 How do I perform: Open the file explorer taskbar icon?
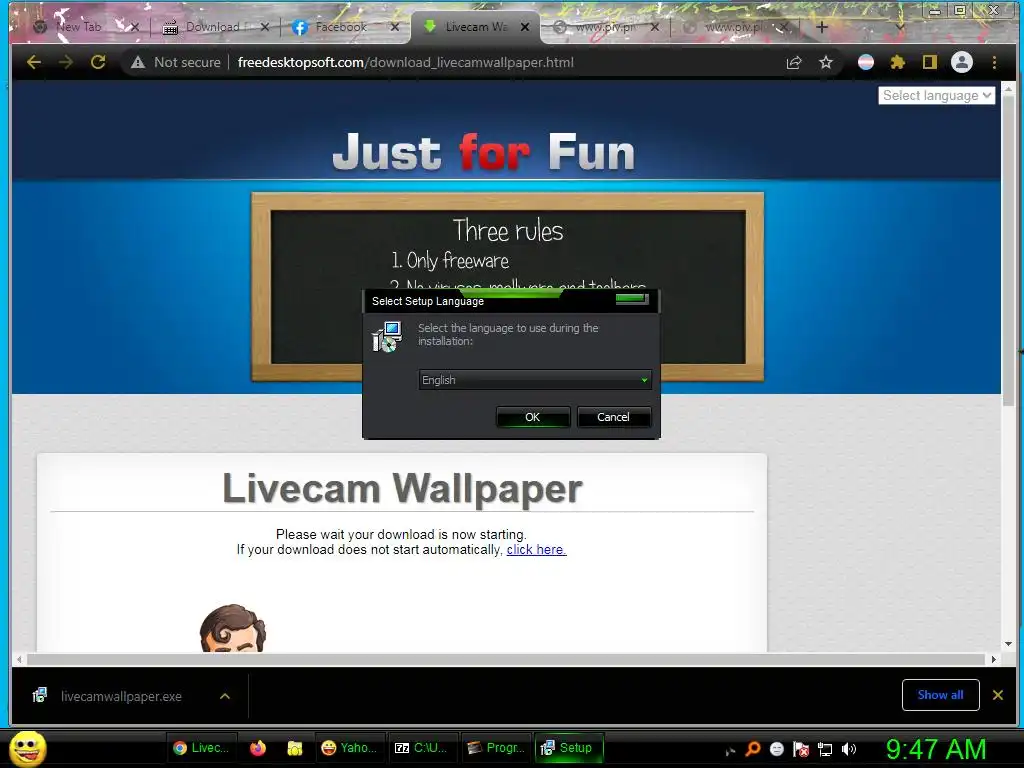click(295, 748)
